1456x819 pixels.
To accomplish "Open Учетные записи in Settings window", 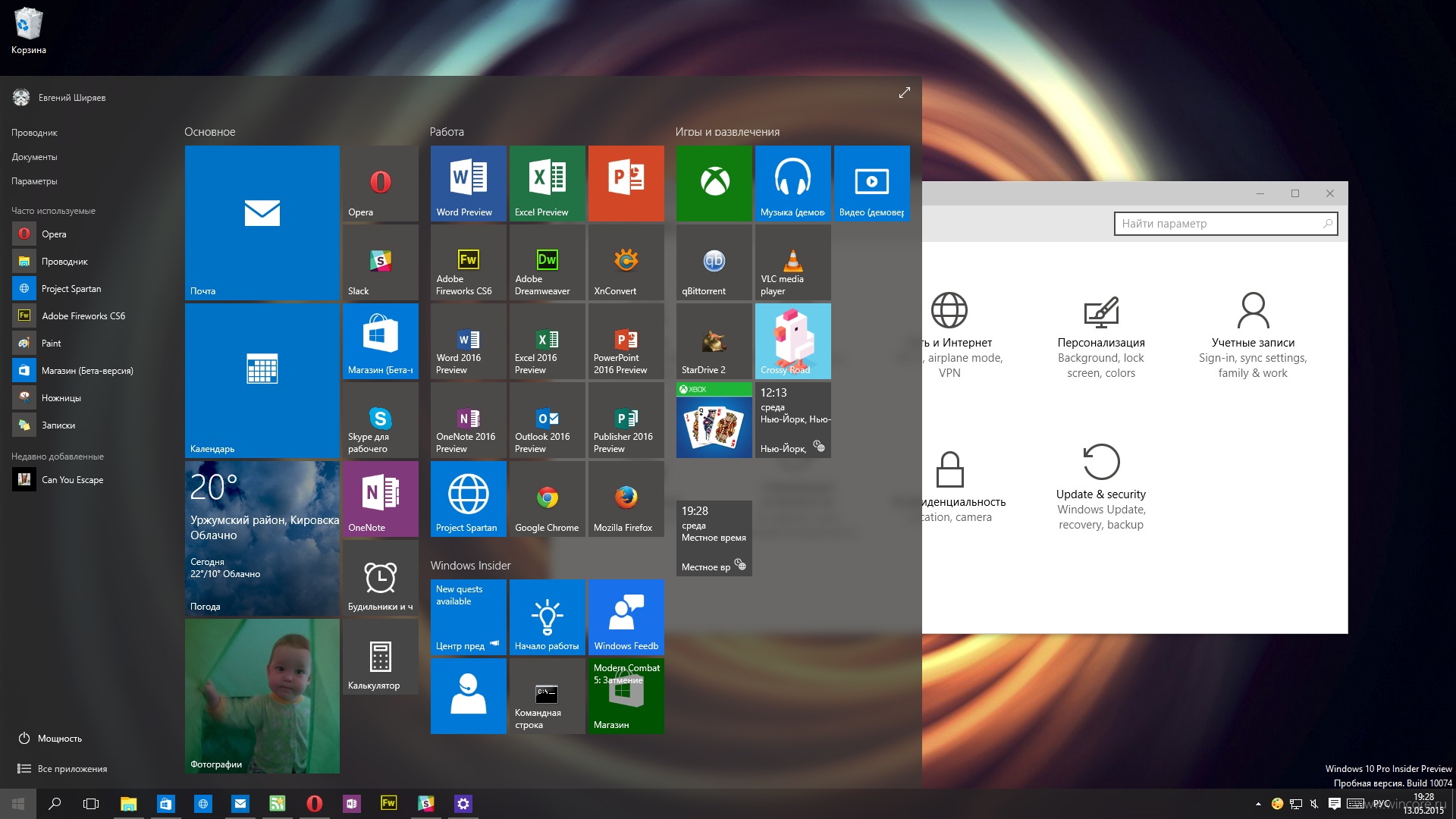I will (x=1253, y=337).
